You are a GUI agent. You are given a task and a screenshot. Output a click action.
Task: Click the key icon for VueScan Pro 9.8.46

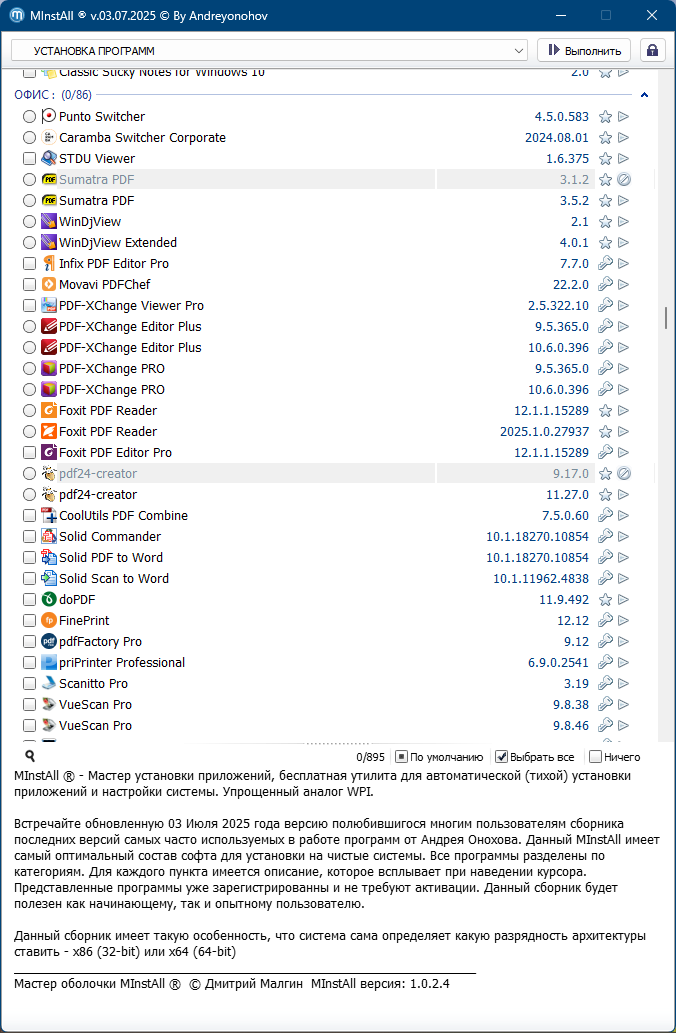pos(605,725)
